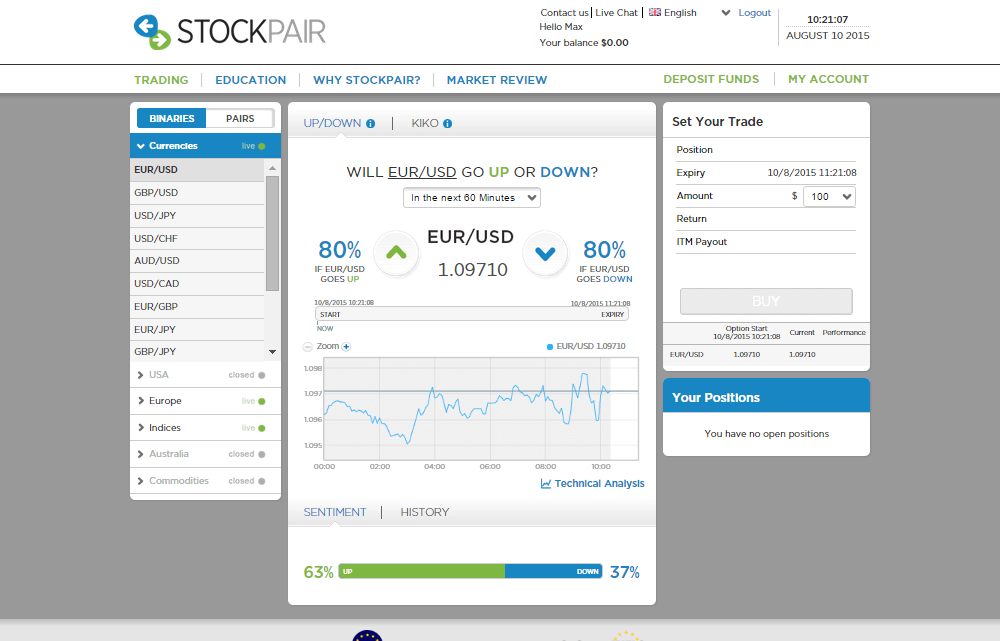Click the green UP sentiment bar
Viewport: 1000px width, 641px height.
[422, 571]
